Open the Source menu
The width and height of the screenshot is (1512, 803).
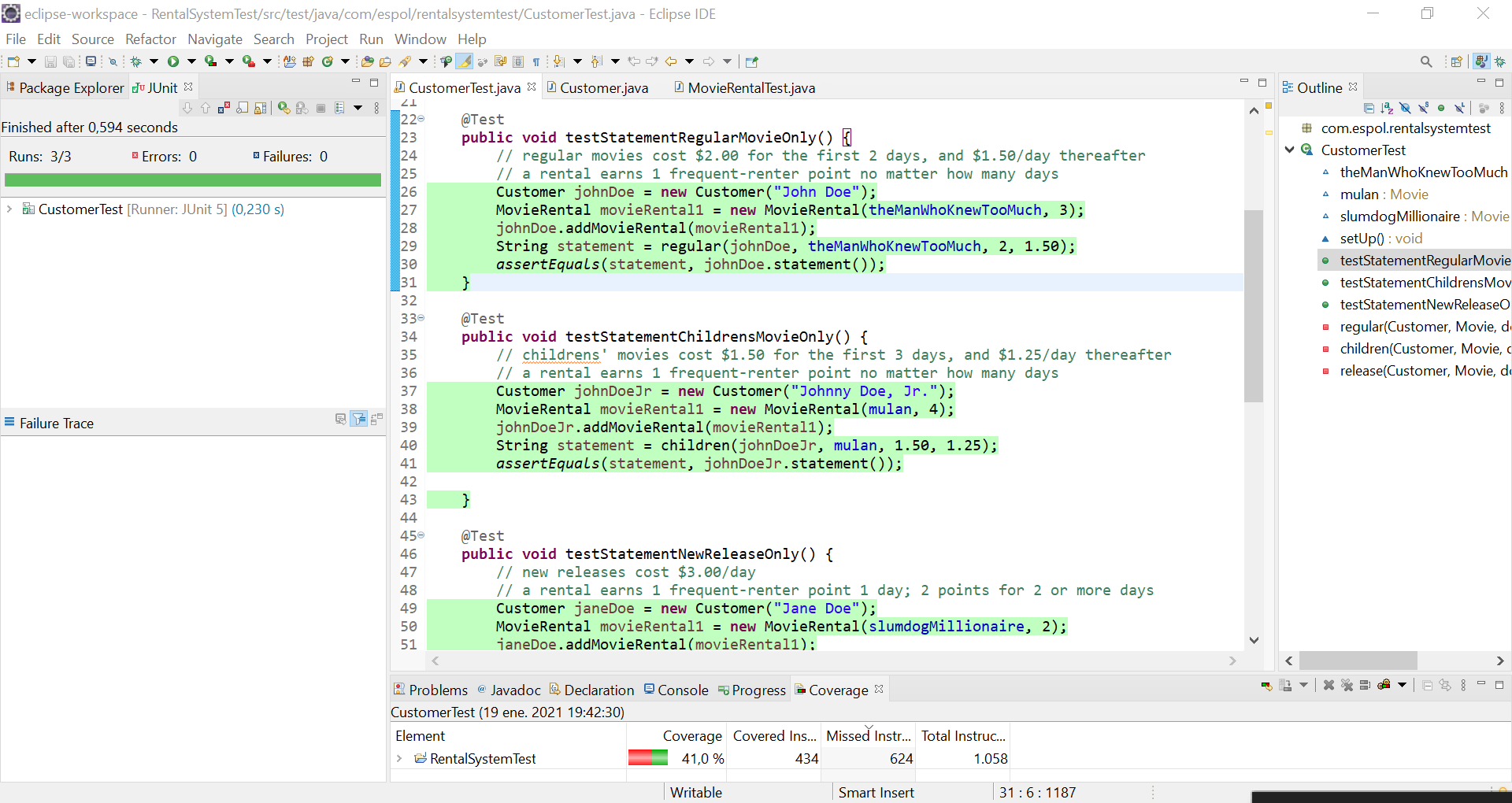[x=92, y=39]
